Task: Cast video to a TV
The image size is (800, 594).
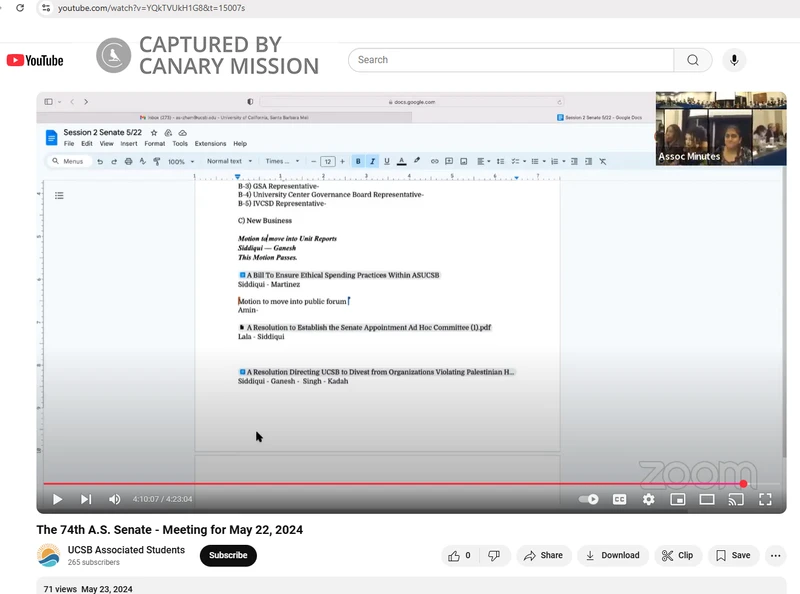Action: 736,499
